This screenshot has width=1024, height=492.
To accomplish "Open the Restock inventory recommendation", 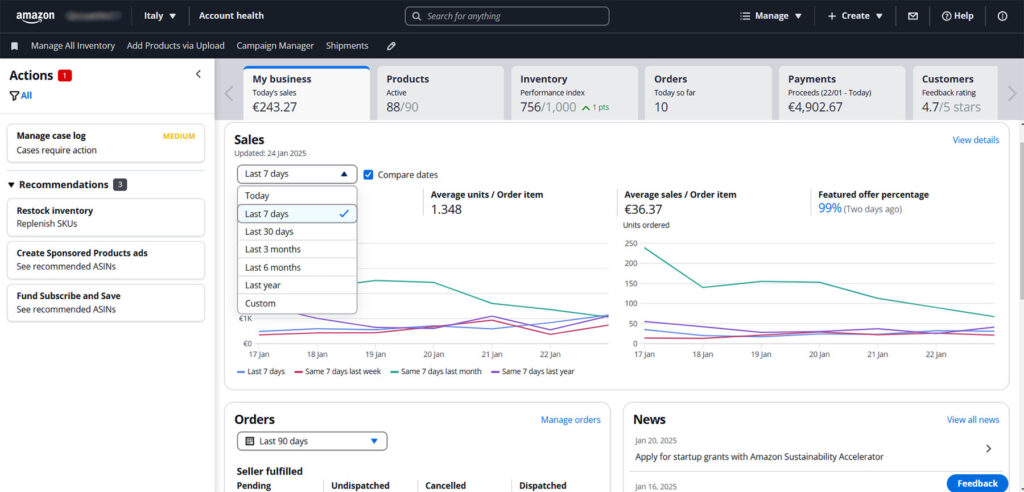I will click(106, 217).
